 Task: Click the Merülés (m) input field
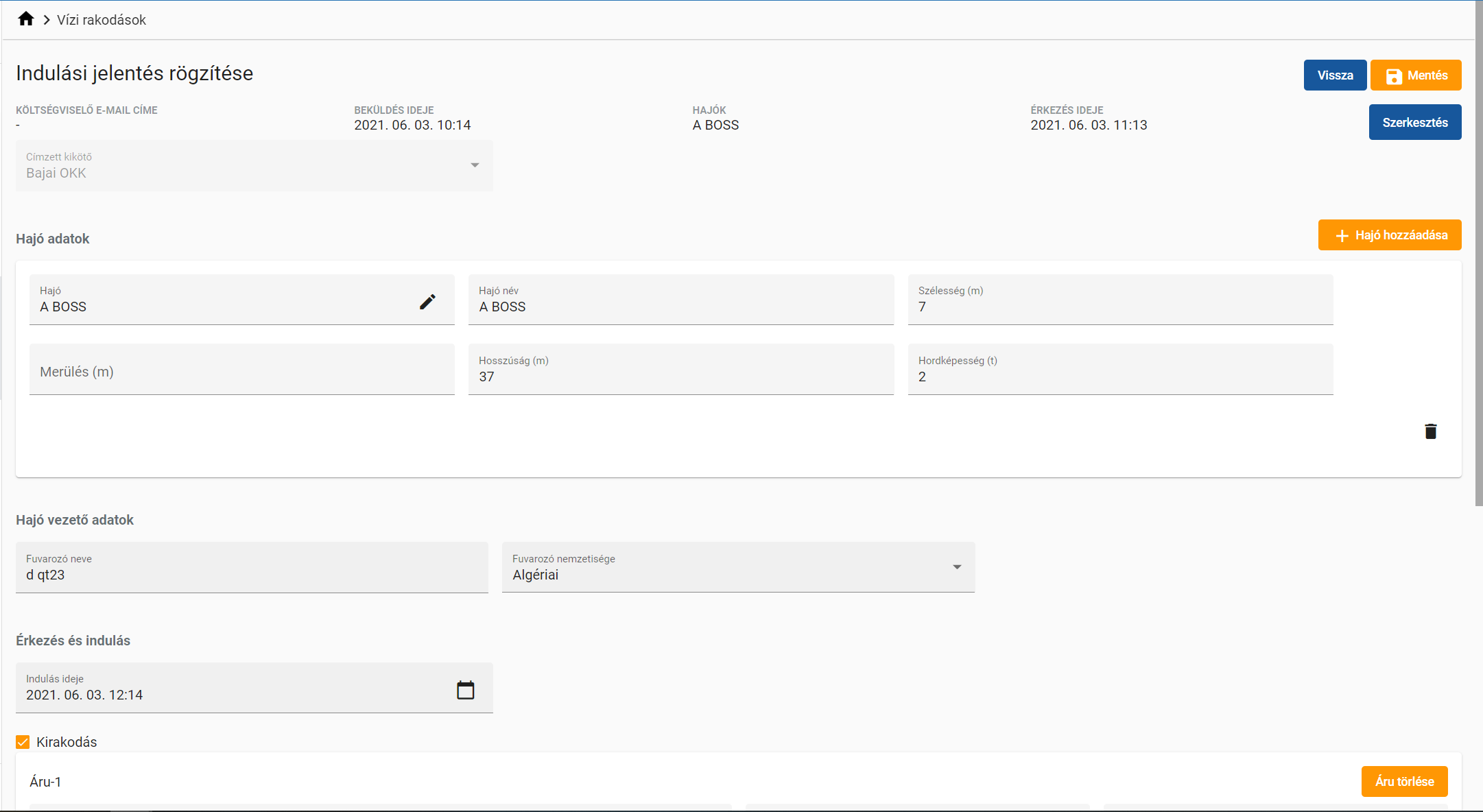click(241, 371)
